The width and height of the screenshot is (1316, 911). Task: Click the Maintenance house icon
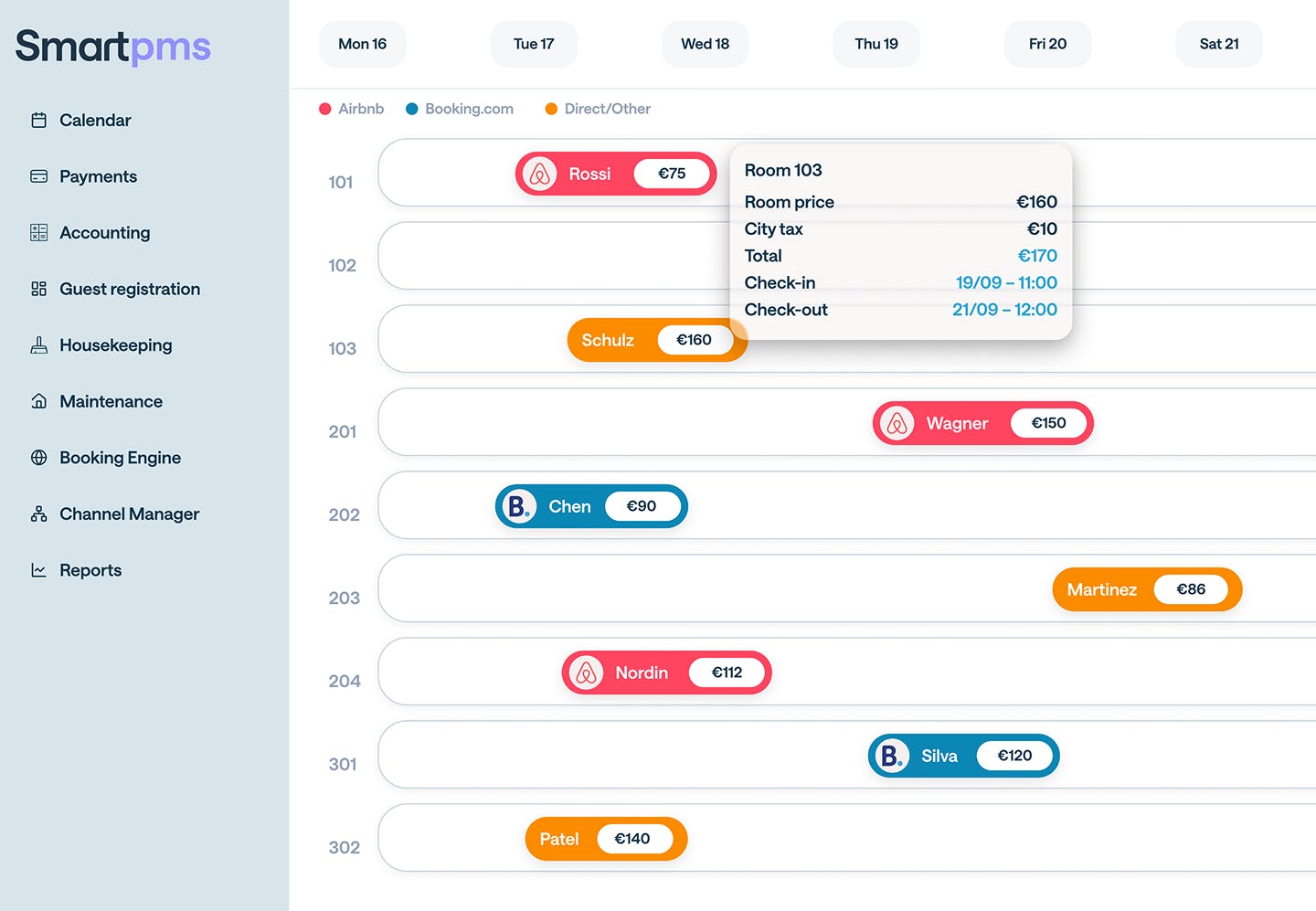(38, 401)
